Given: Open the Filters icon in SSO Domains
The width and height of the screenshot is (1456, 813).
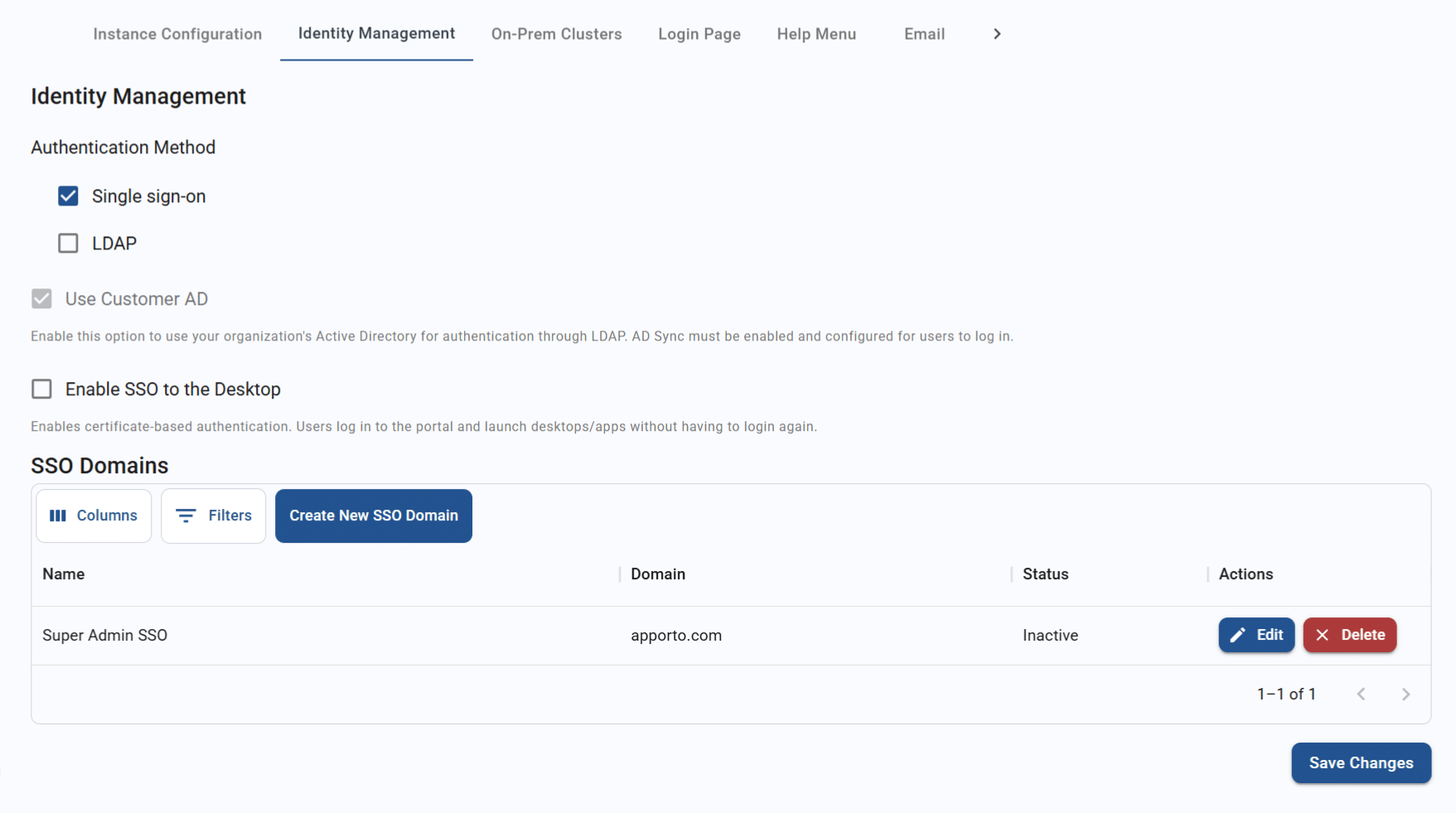Looking at the screenshot, I should pos(186,515).
